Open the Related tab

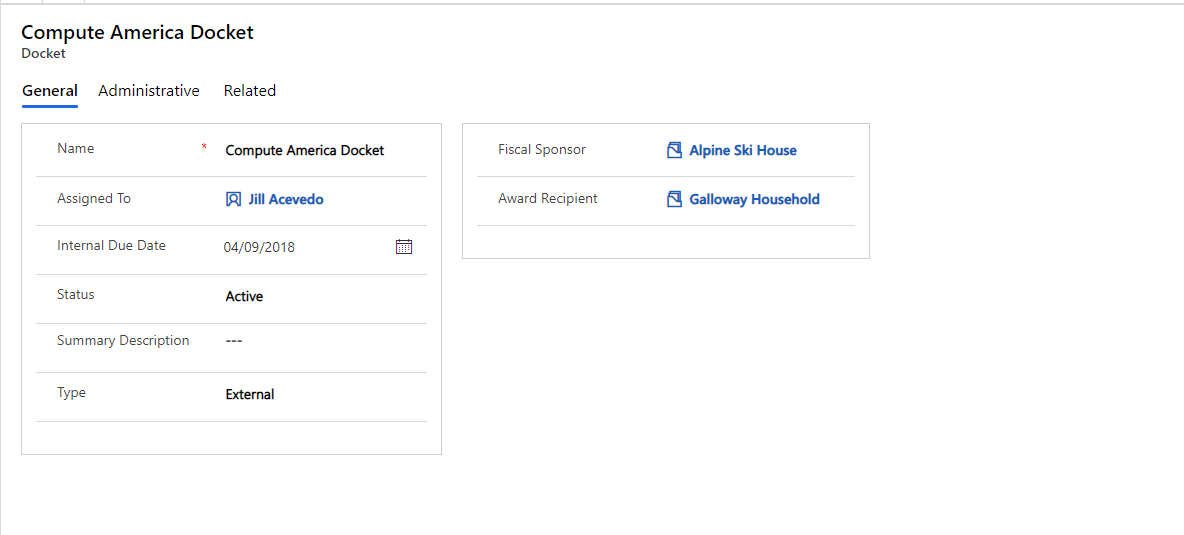point(250,91)
